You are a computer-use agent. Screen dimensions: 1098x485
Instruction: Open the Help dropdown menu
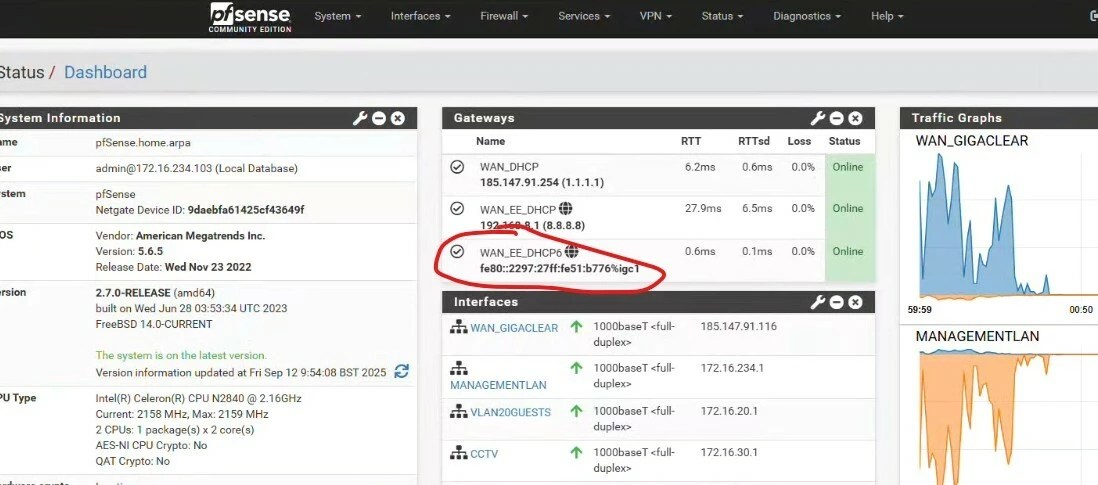click(887, 16)
